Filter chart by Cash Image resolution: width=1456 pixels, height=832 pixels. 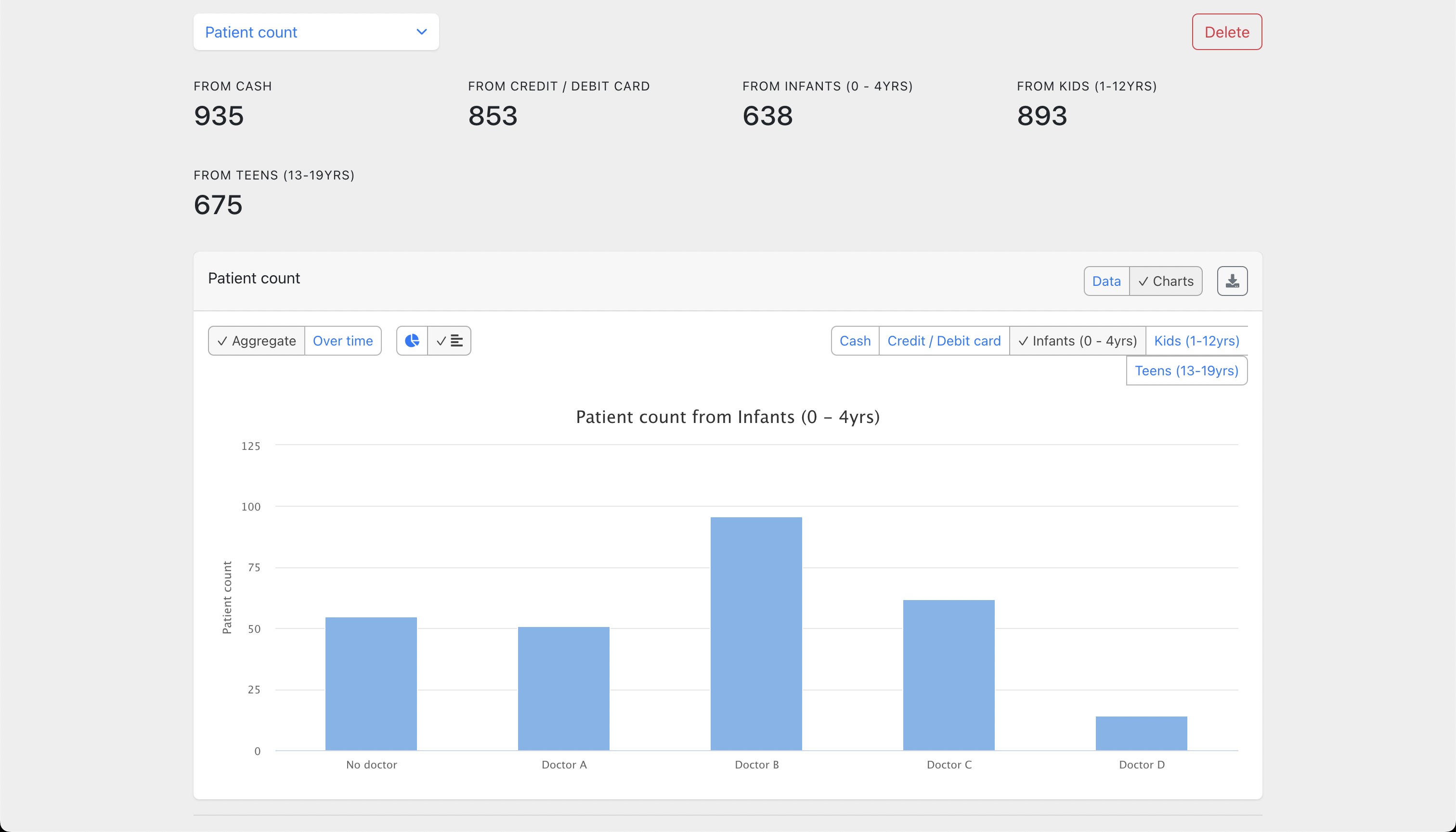(855, 341)
